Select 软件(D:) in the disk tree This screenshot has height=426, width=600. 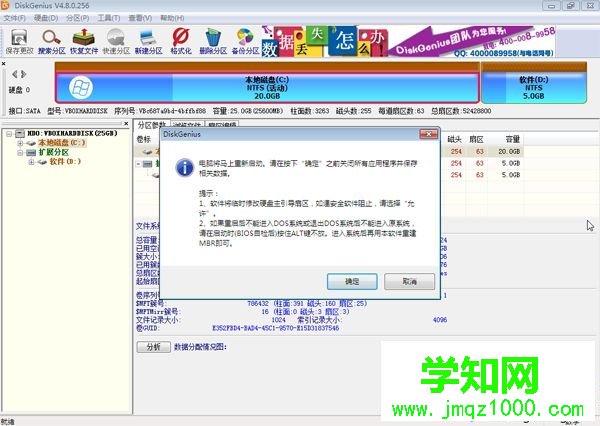pos(65,162)
